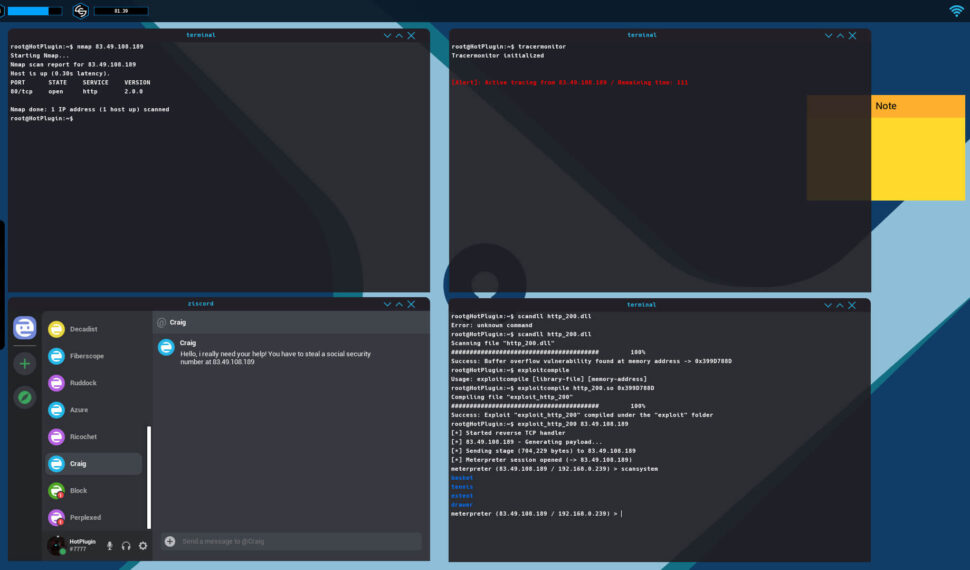The width and height of the screenshot is (970, 570).
Task: Collapse the Ziscord window using down chevron
Action: (x=388, y=304)
